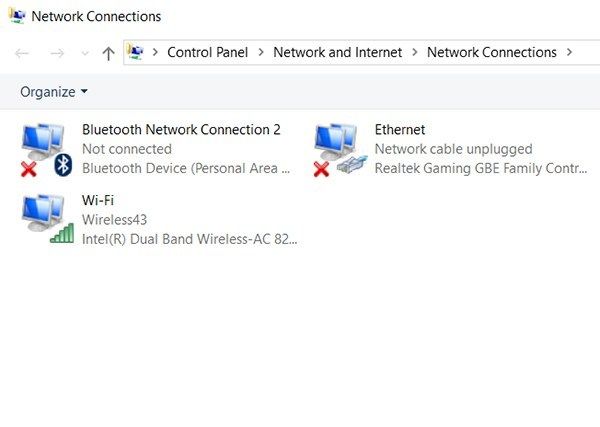Click the Ethernet connection name label

pos(400,130)
